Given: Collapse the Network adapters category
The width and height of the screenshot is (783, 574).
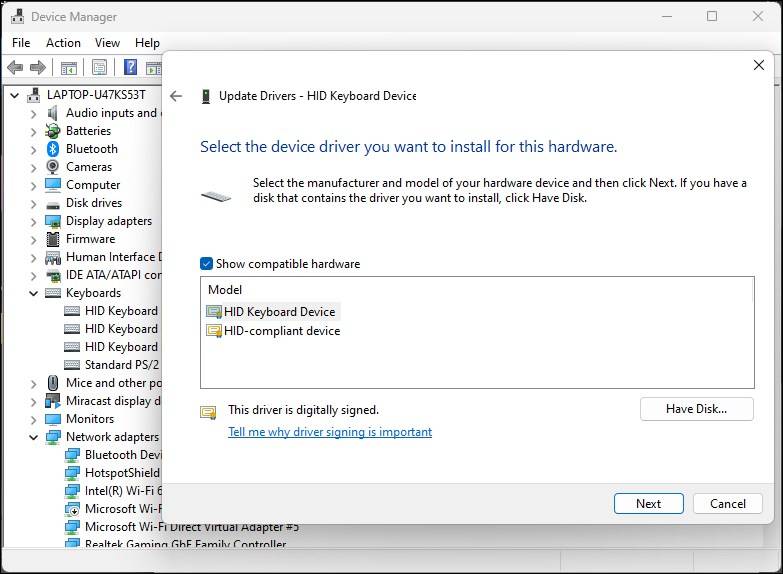Looking at the screenshot, I should 33,437.
